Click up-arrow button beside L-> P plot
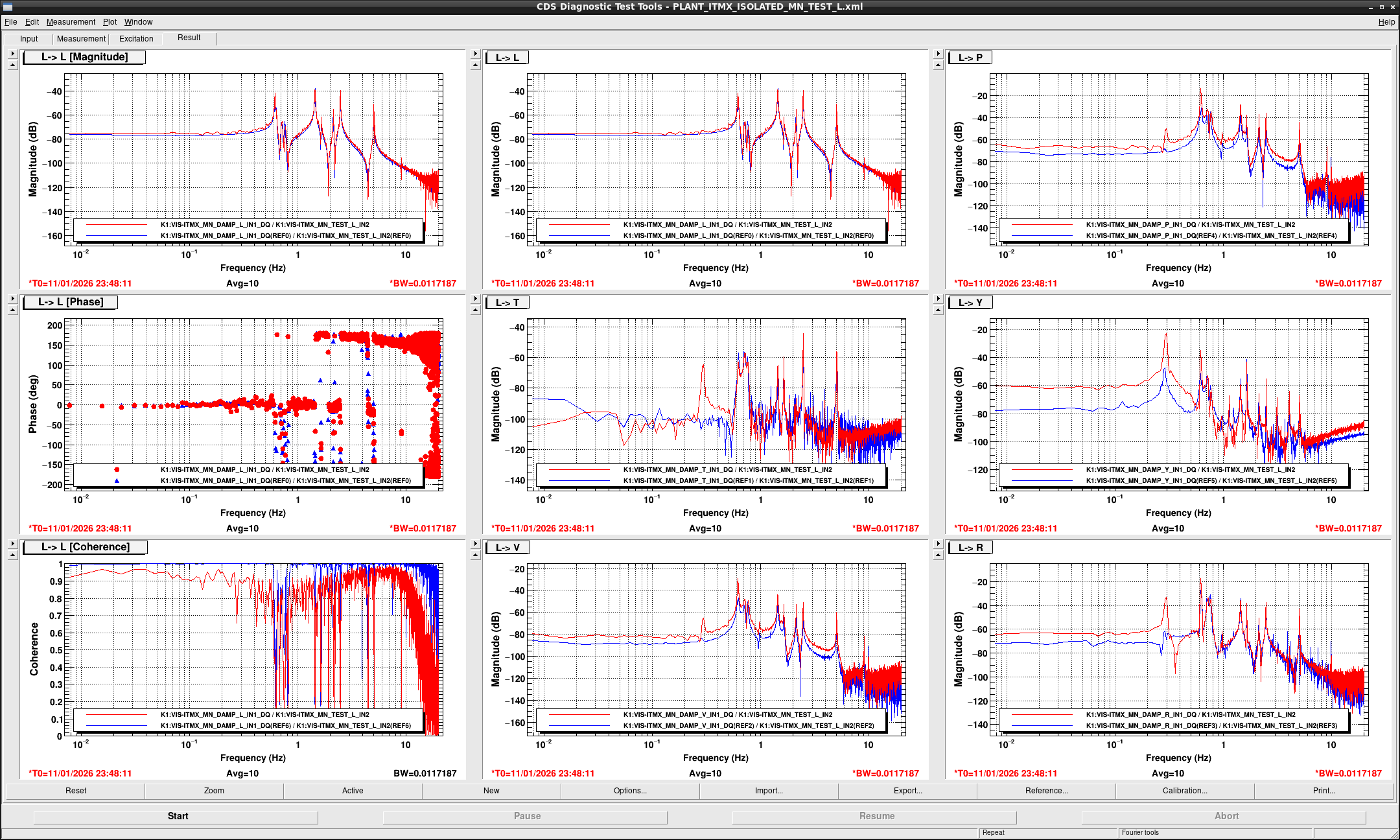Screen dimensions: 1400x840 pos(938,65)
